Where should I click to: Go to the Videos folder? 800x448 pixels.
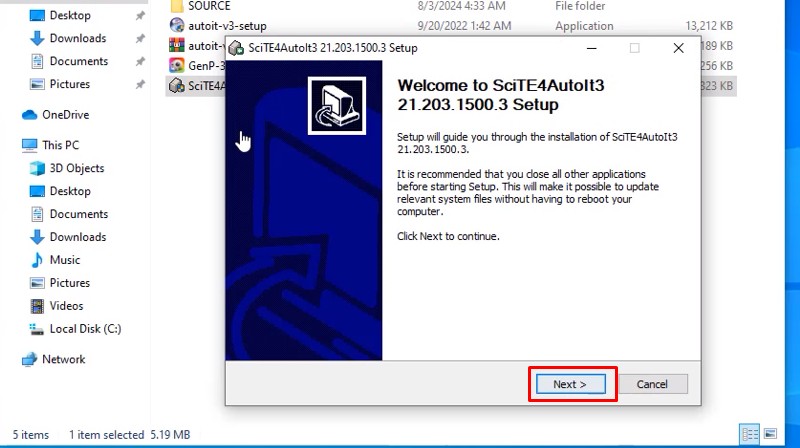coord(66,306)
